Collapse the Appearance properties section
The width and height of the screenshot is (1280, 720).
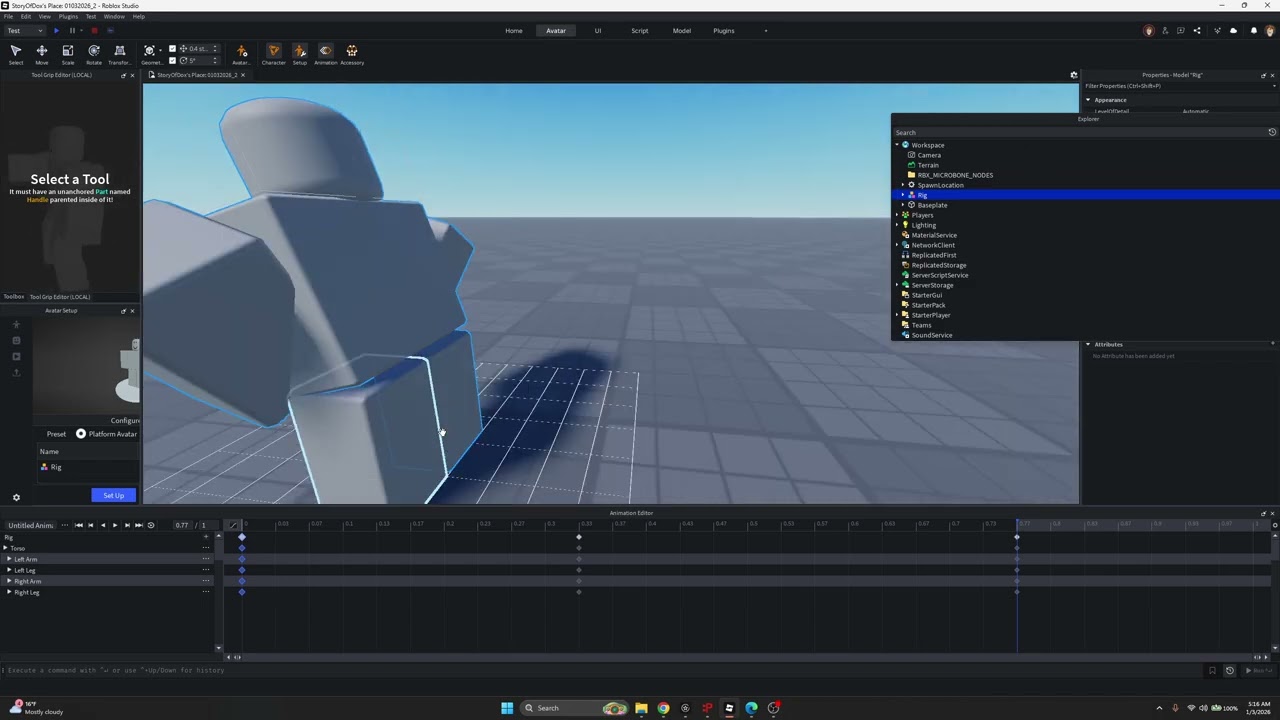1088,100
